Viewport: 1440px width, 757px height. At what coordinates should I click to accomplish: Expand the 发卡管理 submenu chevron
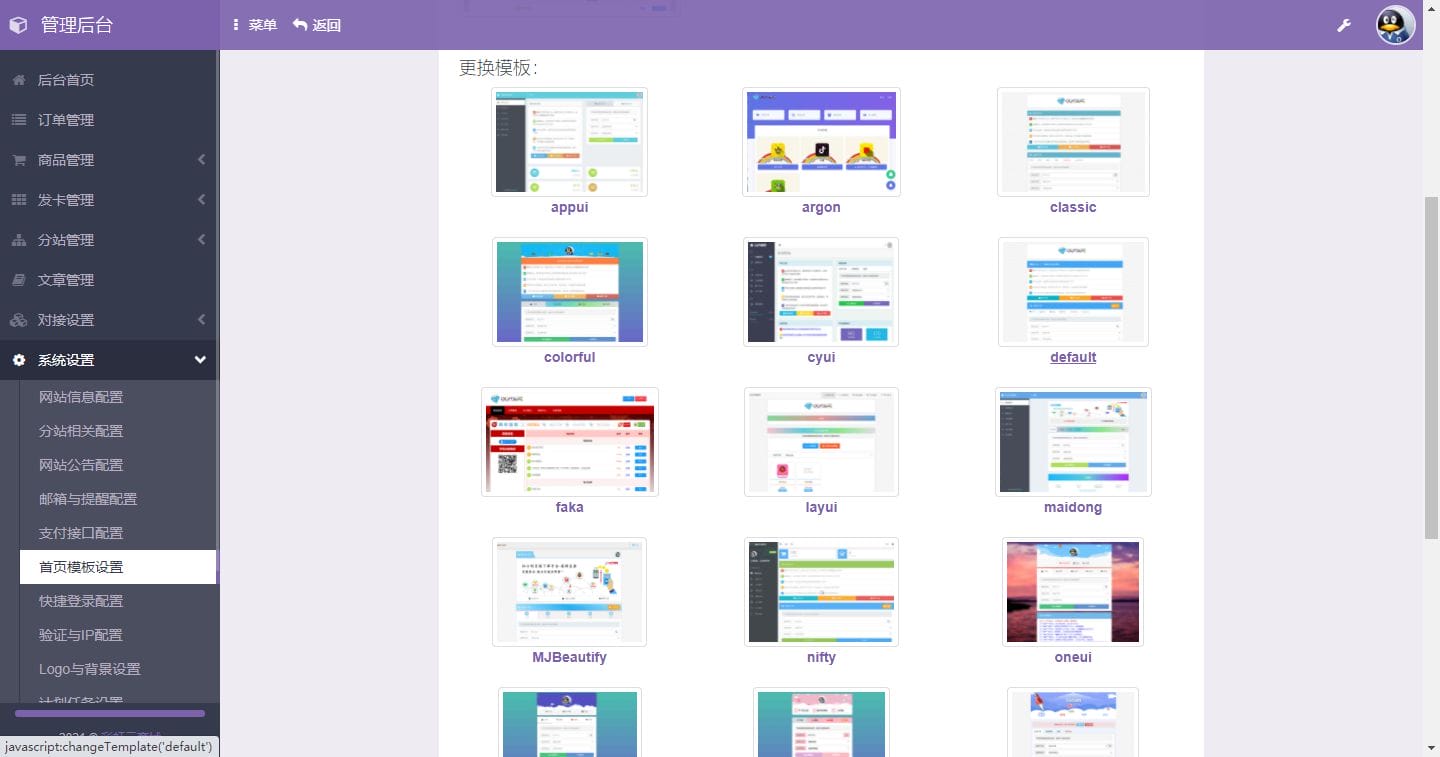pos(199,199)
